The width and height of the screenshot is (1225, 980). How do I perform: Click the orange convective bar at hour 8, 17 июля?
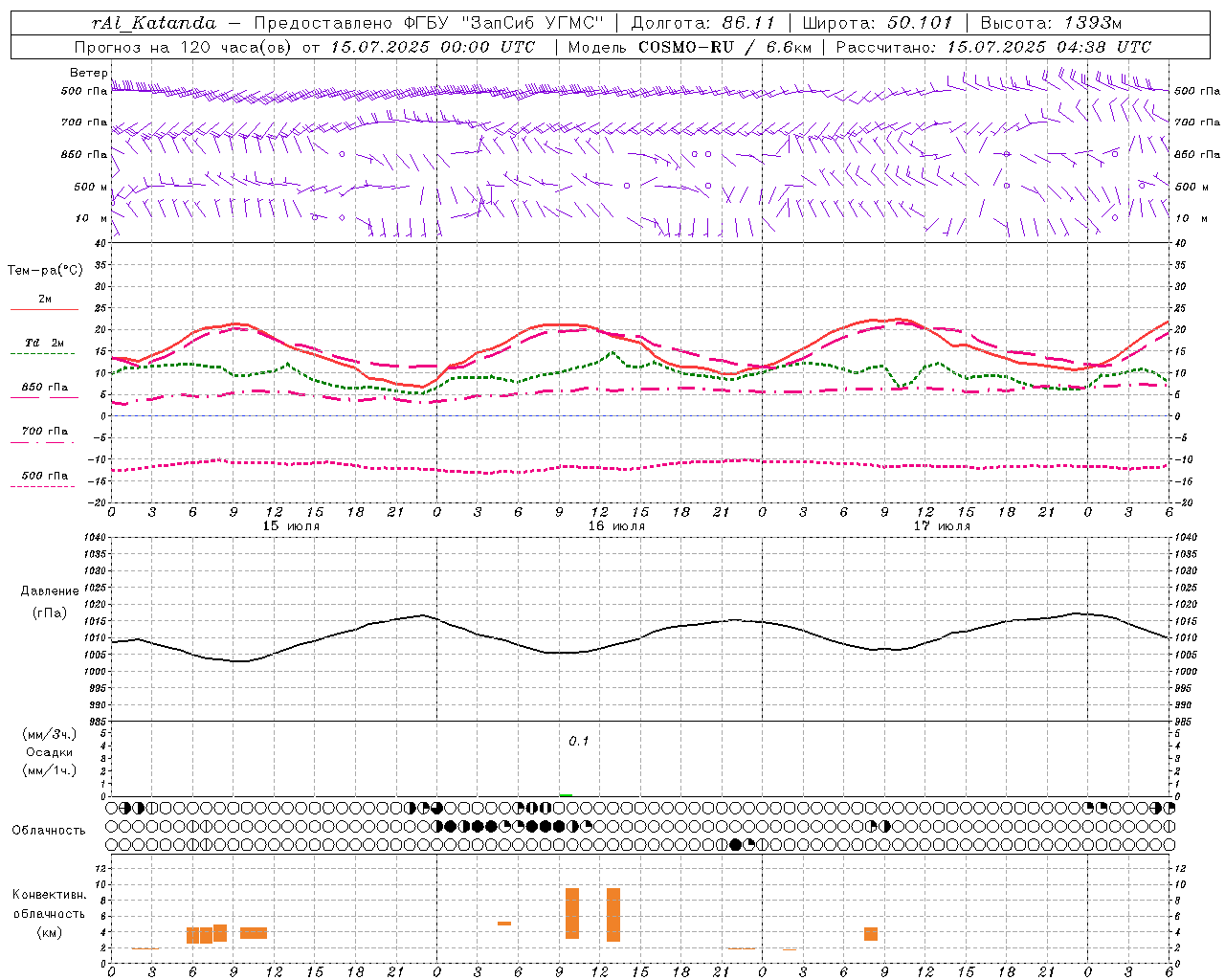click(x=871, y=934)
